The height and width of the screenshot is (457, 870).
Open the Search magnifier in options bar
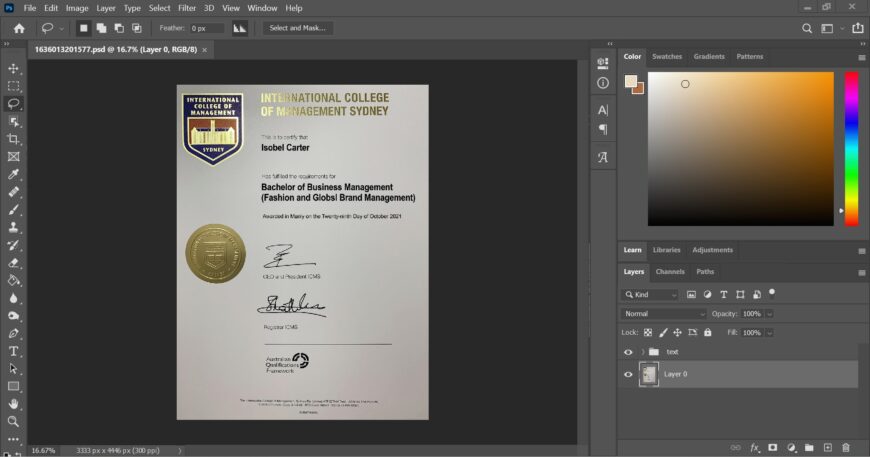pos(807,28)
